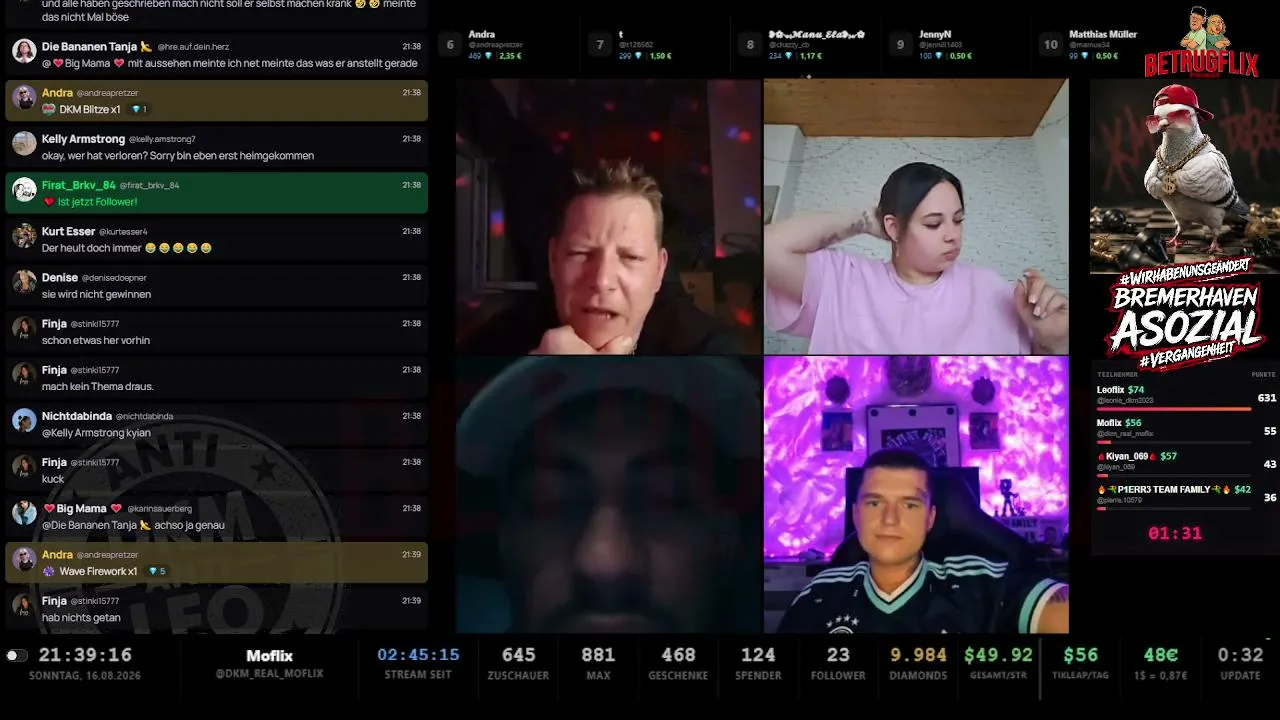Image resolution: width=1280 pixels, height=720 pixels.
Task: Click Denise's chat avatar
Action: click(x=24, y=282)
